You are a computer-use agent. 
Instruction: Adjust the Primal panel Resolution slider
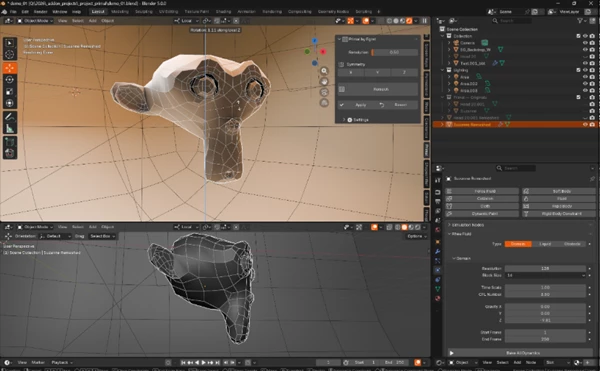394,52
